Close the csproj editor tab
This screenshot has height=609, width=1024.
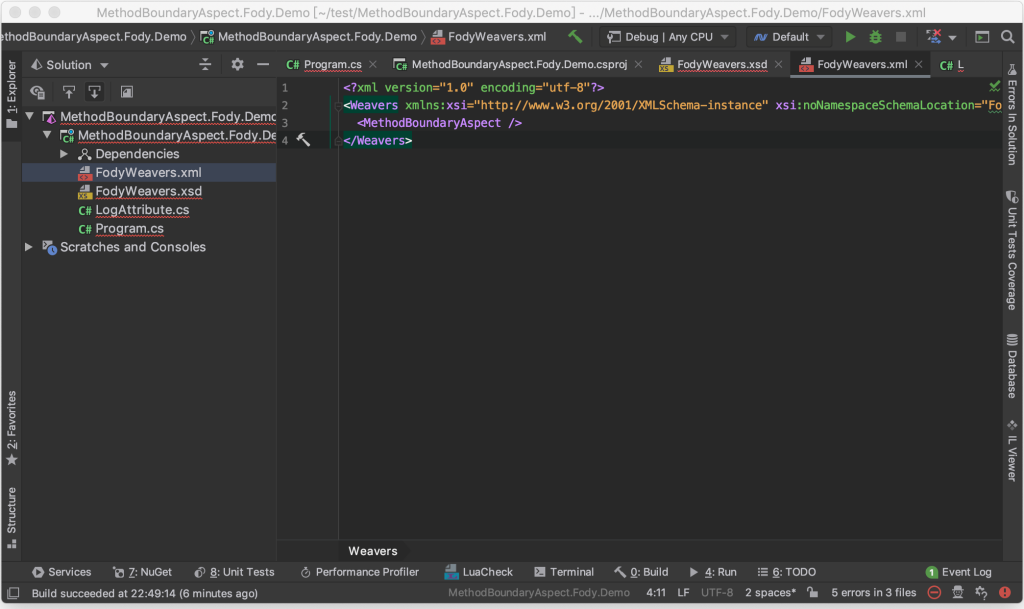point(638,64)
